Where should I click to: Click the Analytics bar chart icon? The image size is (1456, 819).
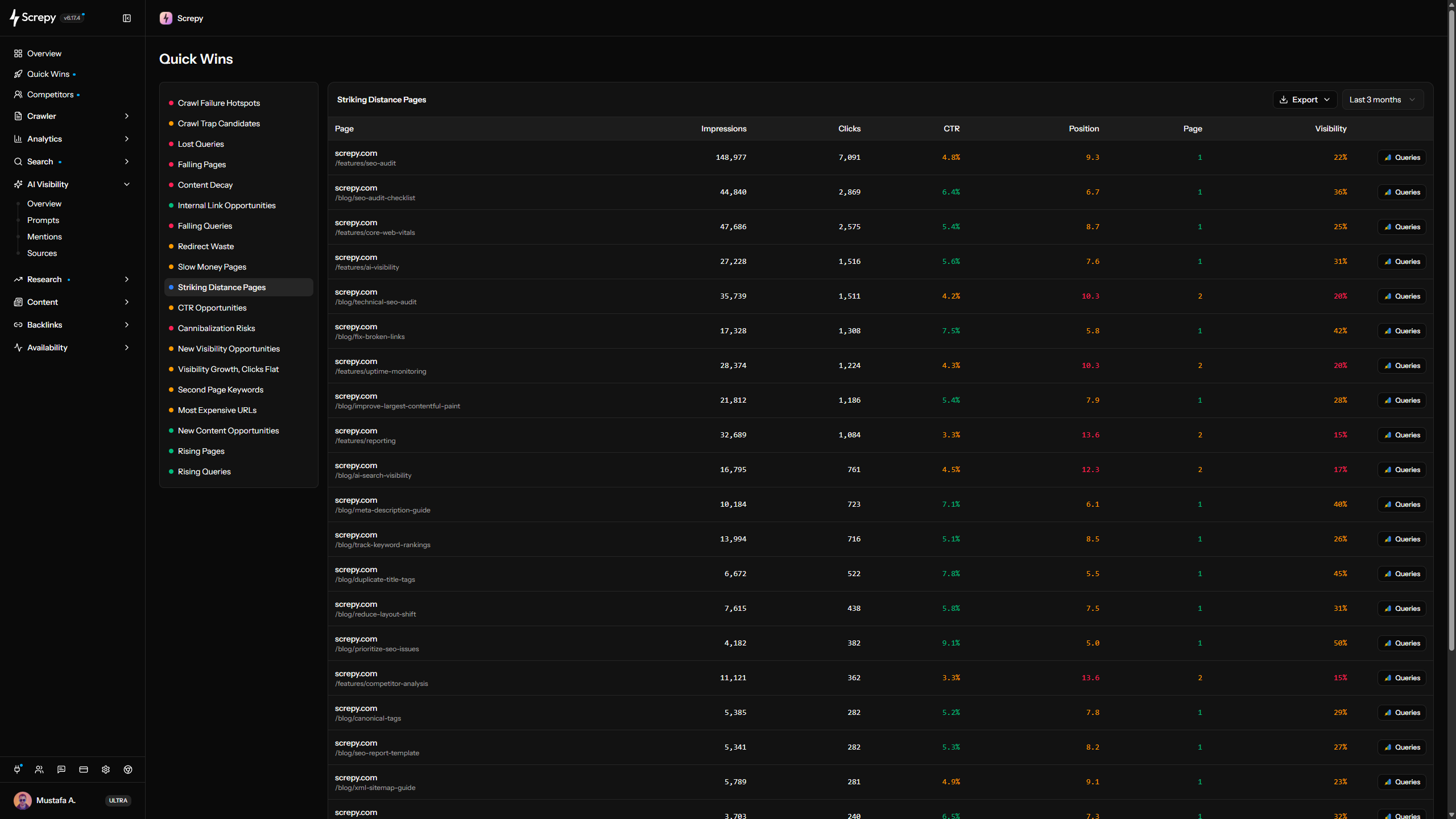point(18,139)
